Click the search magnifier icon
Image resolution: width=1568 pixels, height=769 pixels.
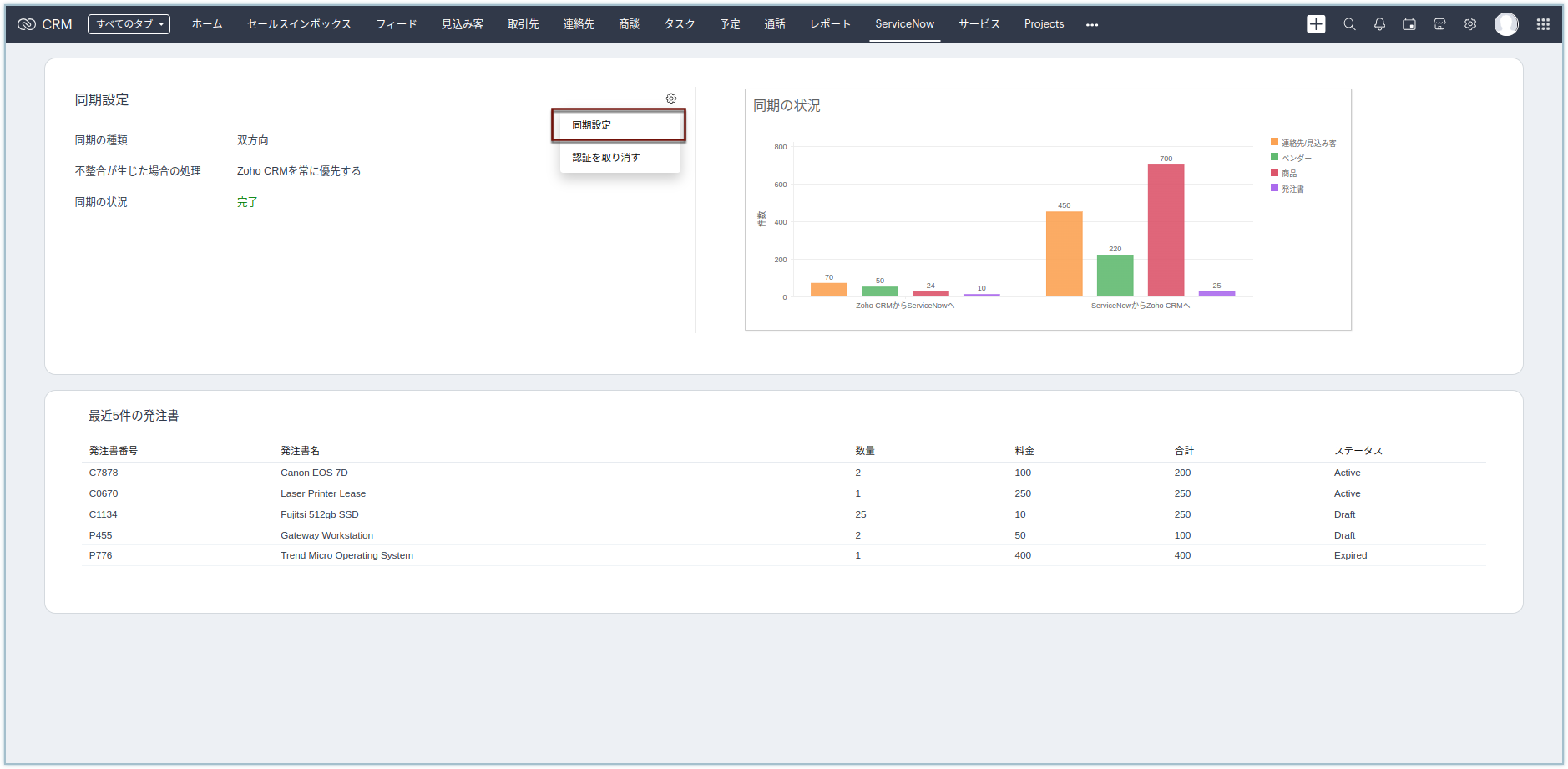(x=1349, y=24)
